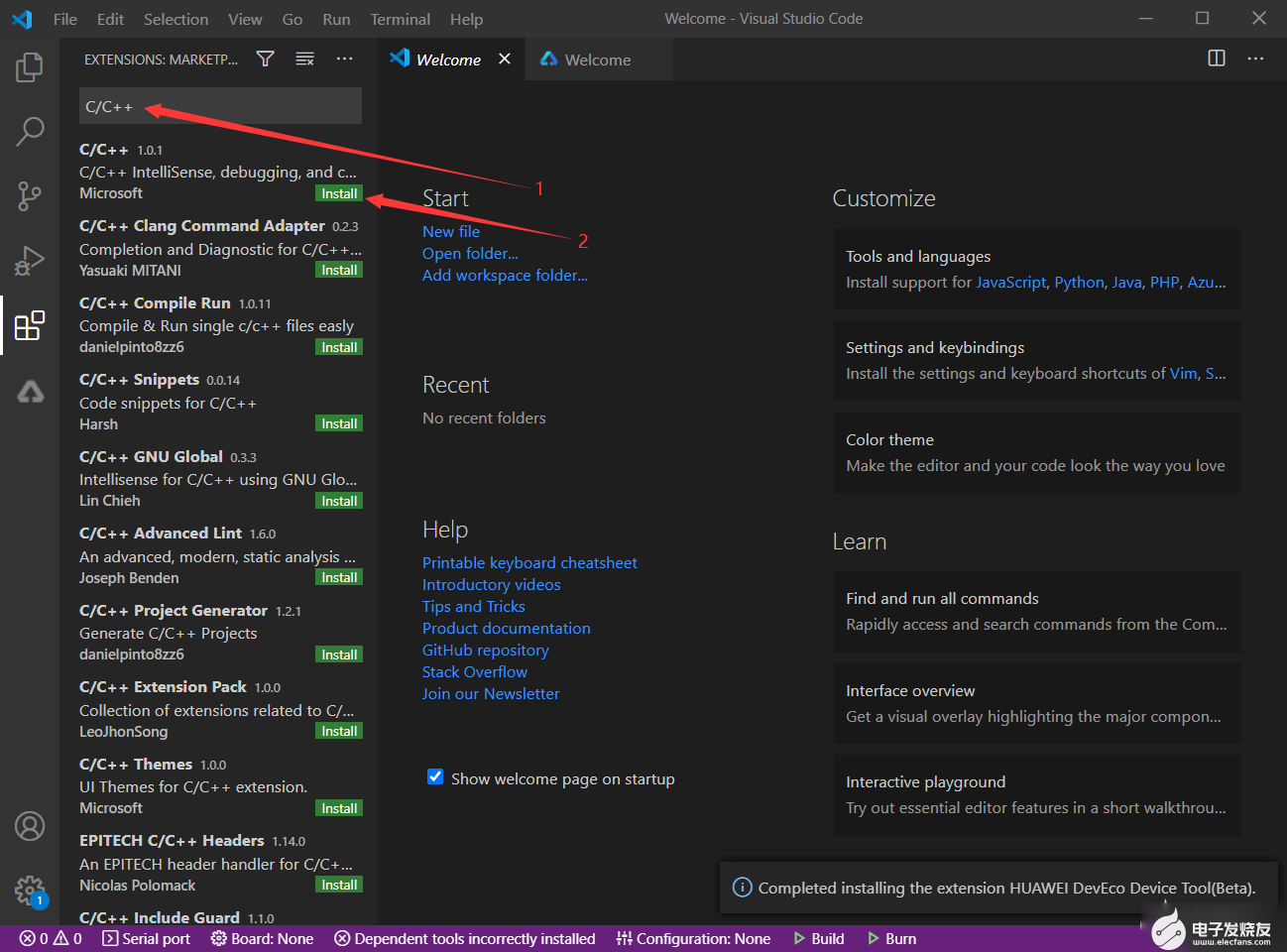Image resolution: width=1287 pixels, height=952 pixels.
Task: Open the File menu
Action: point(65,19)
